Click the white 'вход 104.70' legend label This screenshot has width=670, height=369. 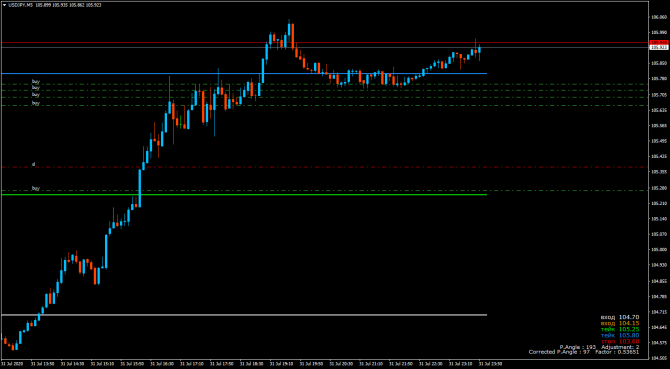620,317
